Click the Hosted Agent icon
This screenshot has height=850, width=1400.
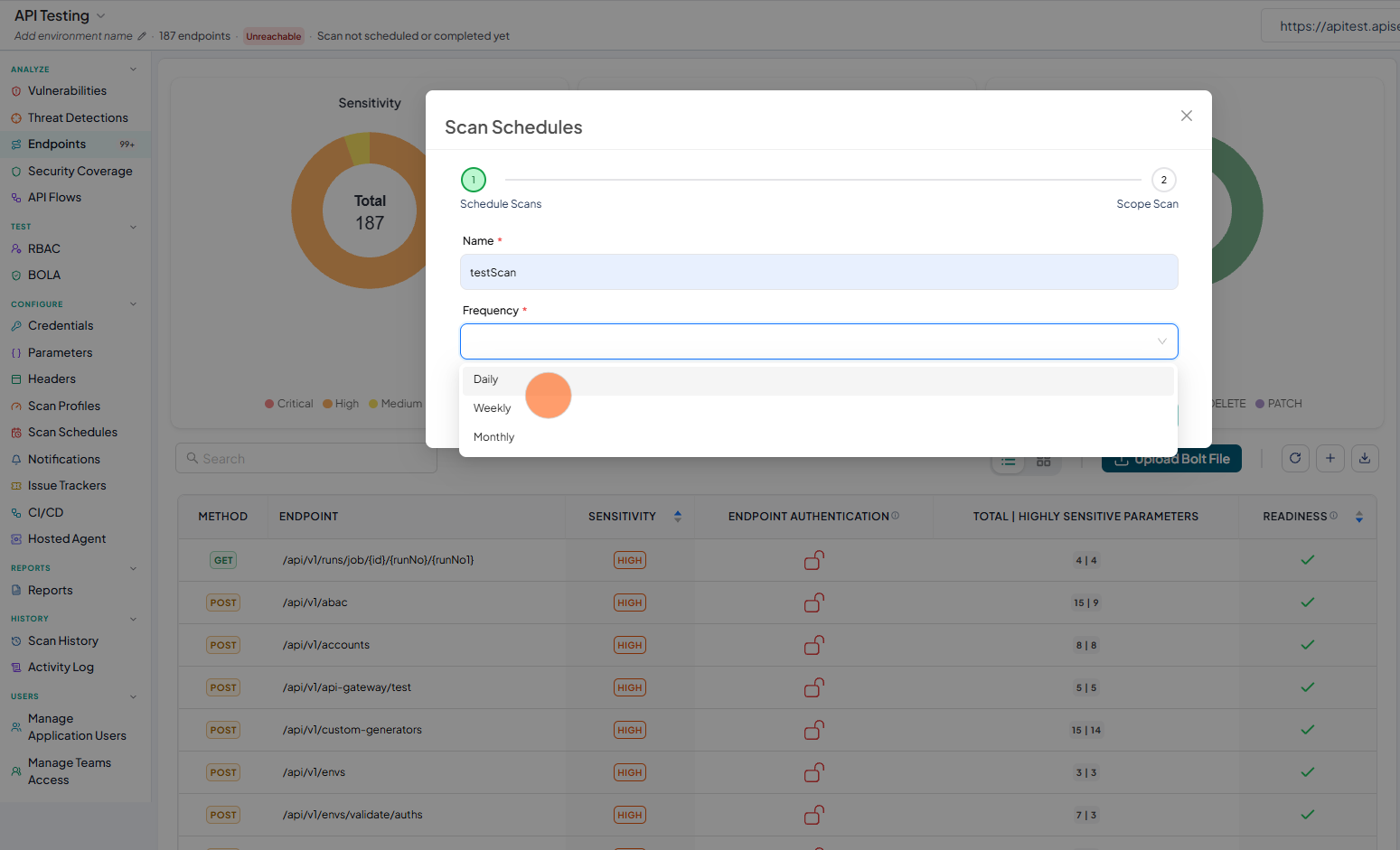[16, 539]
